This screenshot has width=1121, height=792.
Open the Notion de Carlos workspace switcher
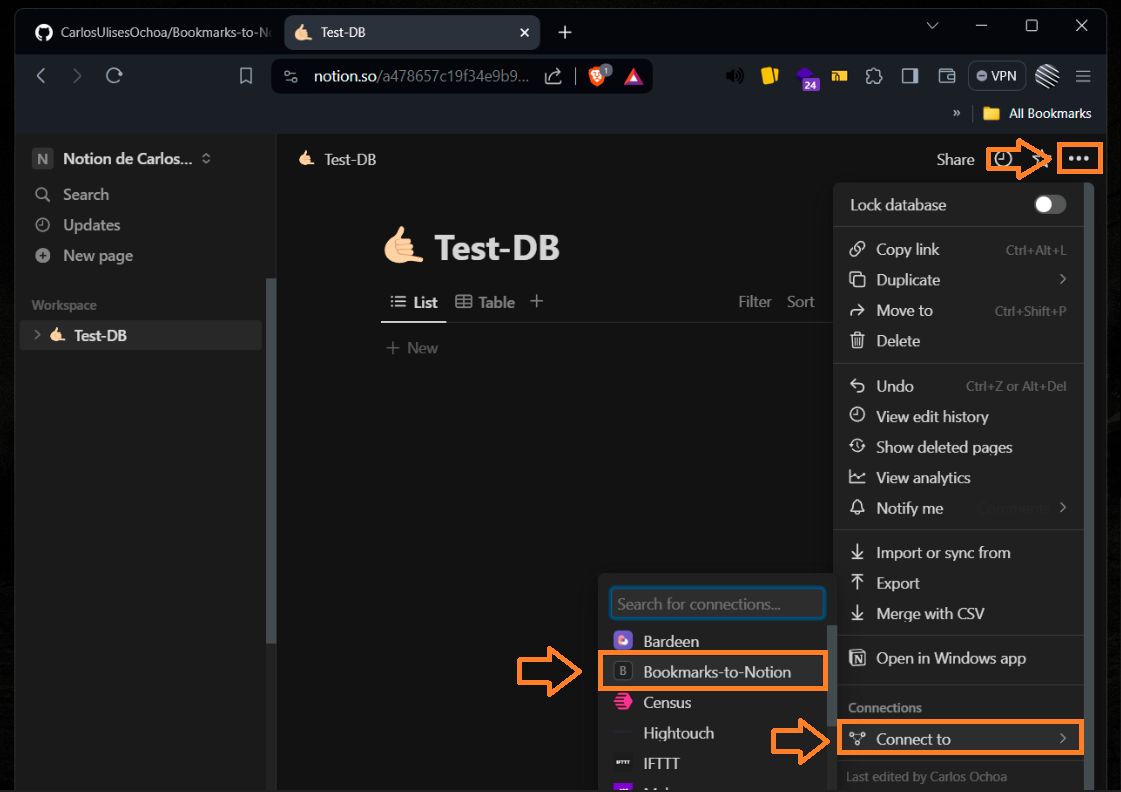[122, 159]
